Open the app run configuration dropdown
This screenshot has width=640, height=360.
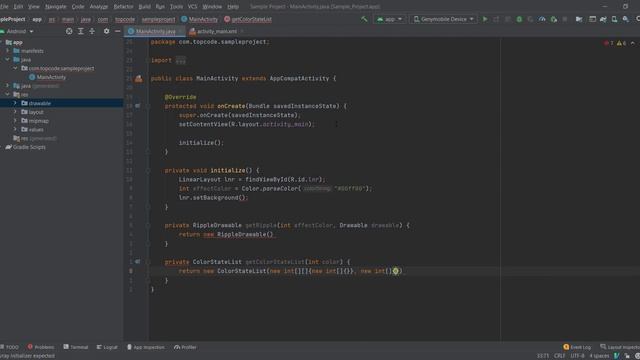pos(390,19)
